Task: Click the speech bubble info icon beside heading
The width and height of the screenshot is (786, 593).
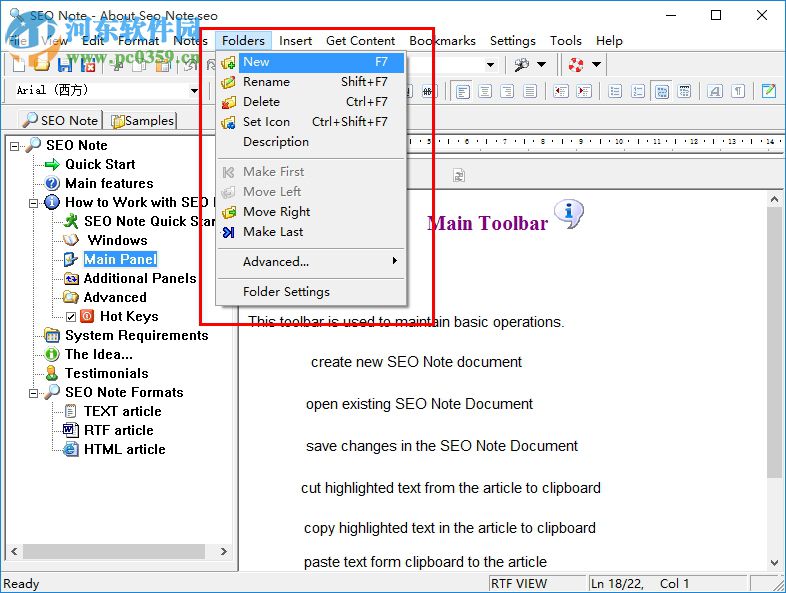Action: 569,214
